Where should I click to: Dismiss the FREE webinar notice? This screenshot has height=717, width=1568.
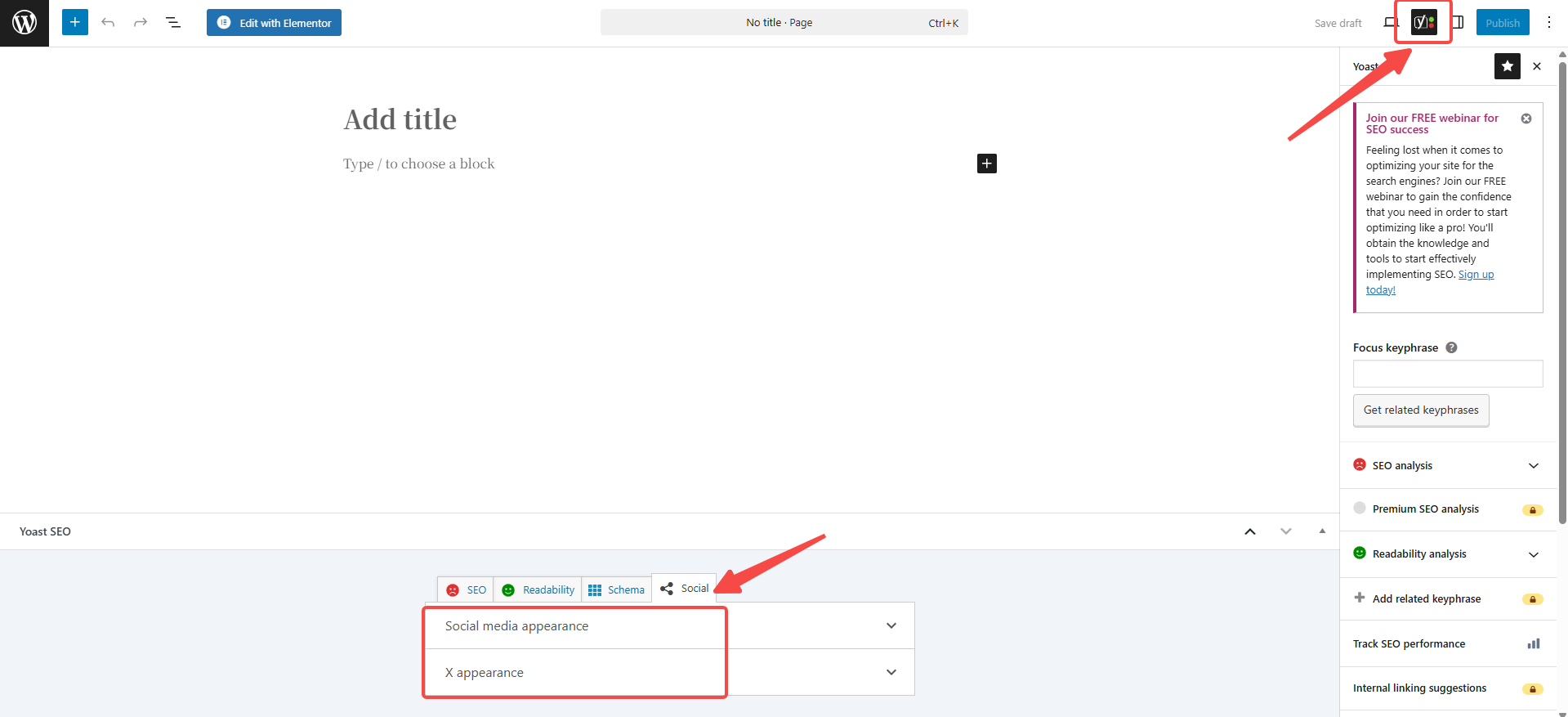(x=1526, y=119)
